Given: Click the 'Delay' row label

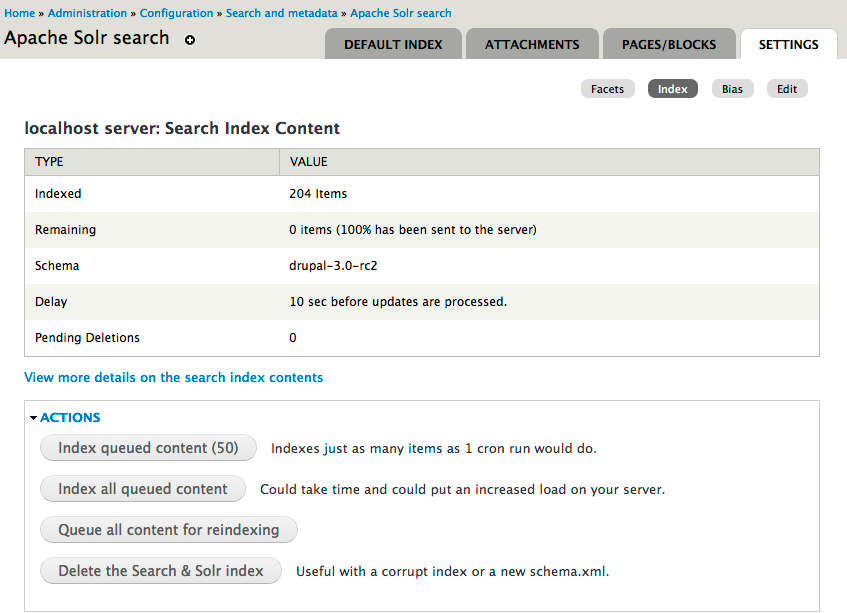Looking at the screenshot, I should [x=51, y=302].
